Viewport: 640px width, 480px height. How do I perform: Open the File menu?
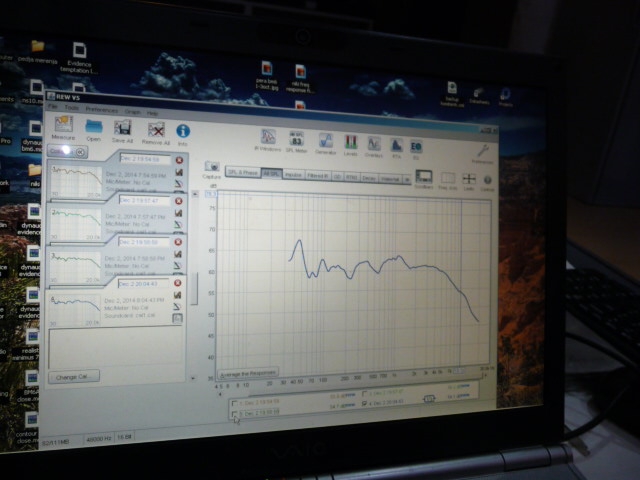pos(52,106)
